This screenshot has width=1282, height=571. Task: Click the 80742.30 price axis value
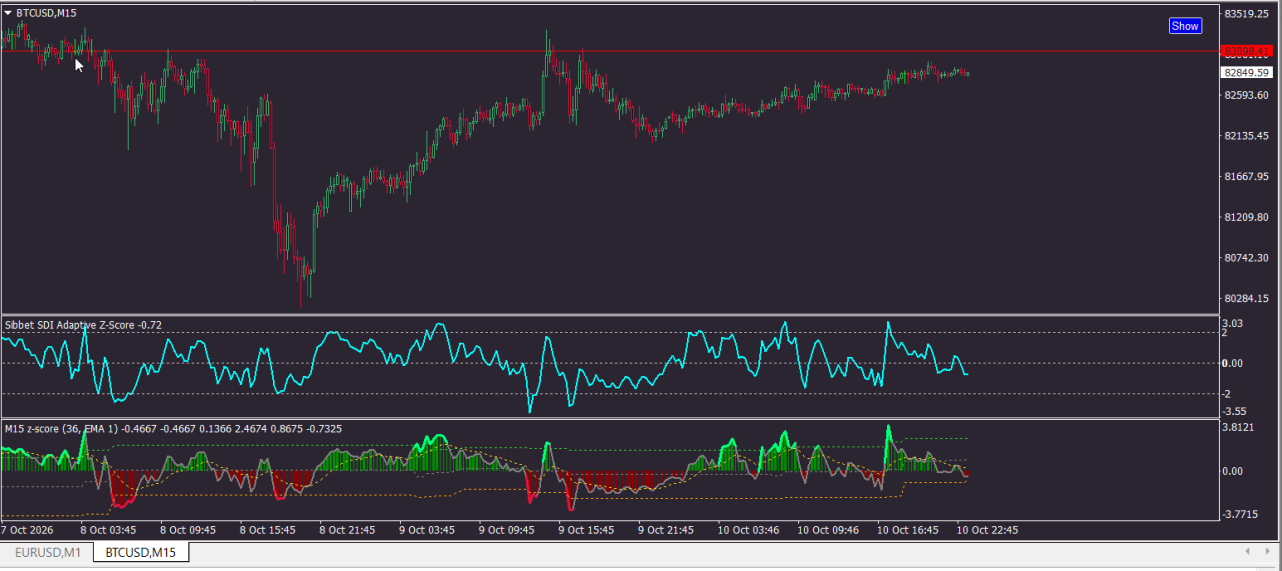coord(1246,258)
